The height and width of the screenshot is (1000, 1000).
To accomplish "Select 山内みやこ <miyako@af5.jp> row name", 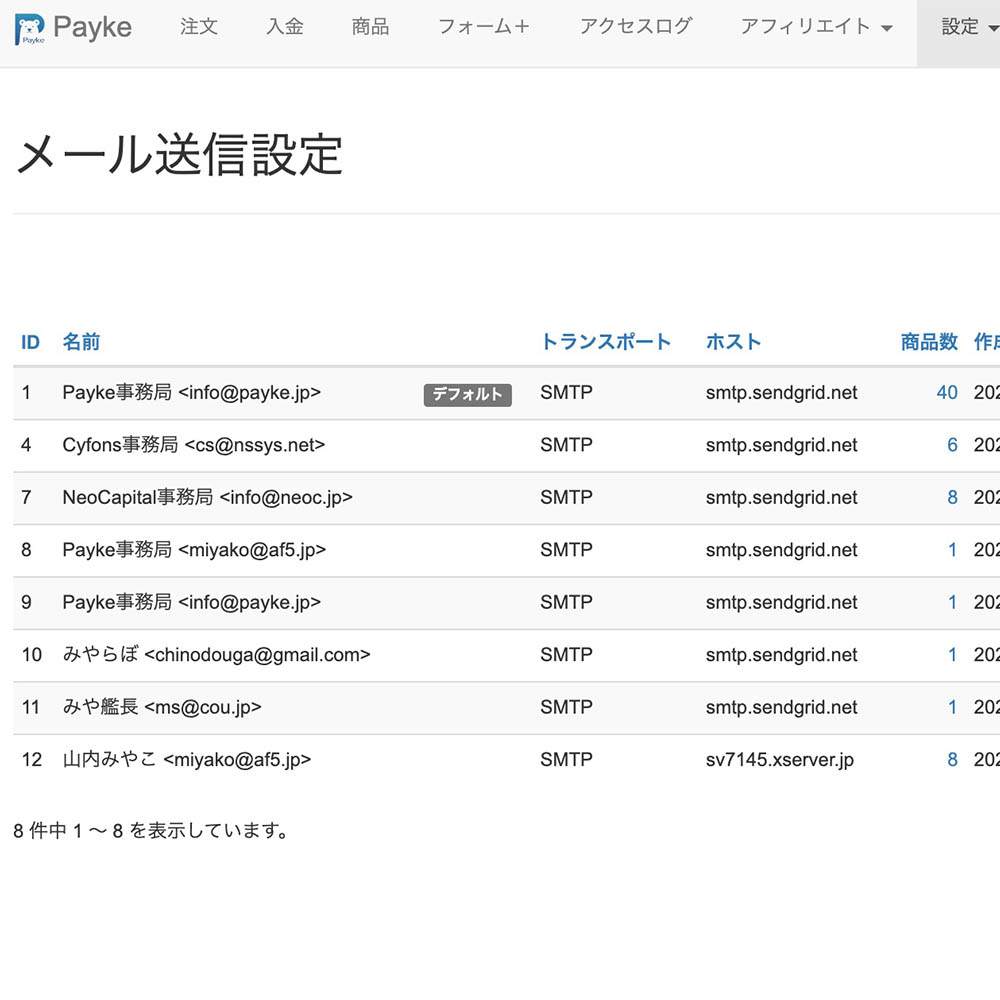I will point(187,760).
